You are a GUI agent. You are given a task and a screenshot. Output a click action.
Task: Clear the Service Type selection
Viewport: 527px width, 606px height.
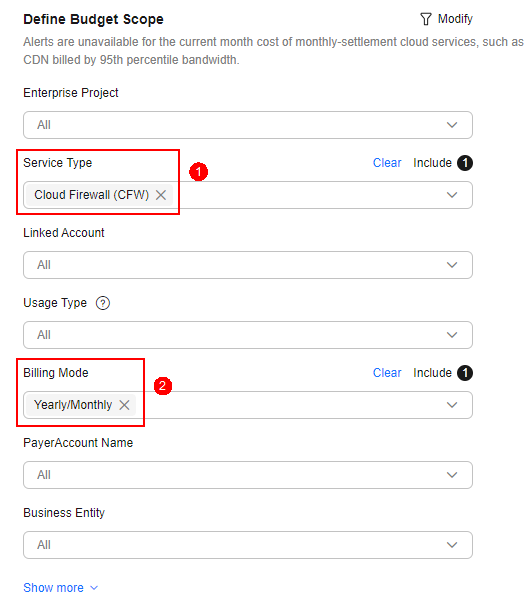coord(387,163)
